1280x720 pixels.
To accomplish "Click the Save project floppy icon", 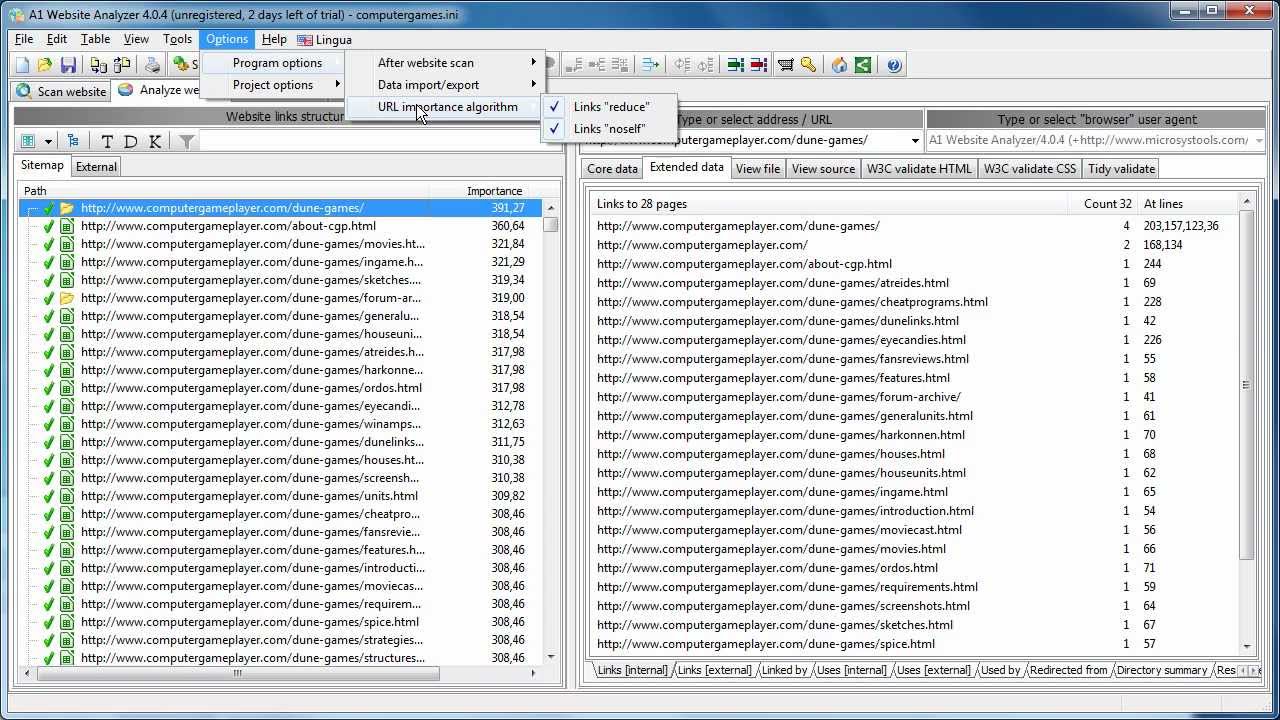I will 68,65.
